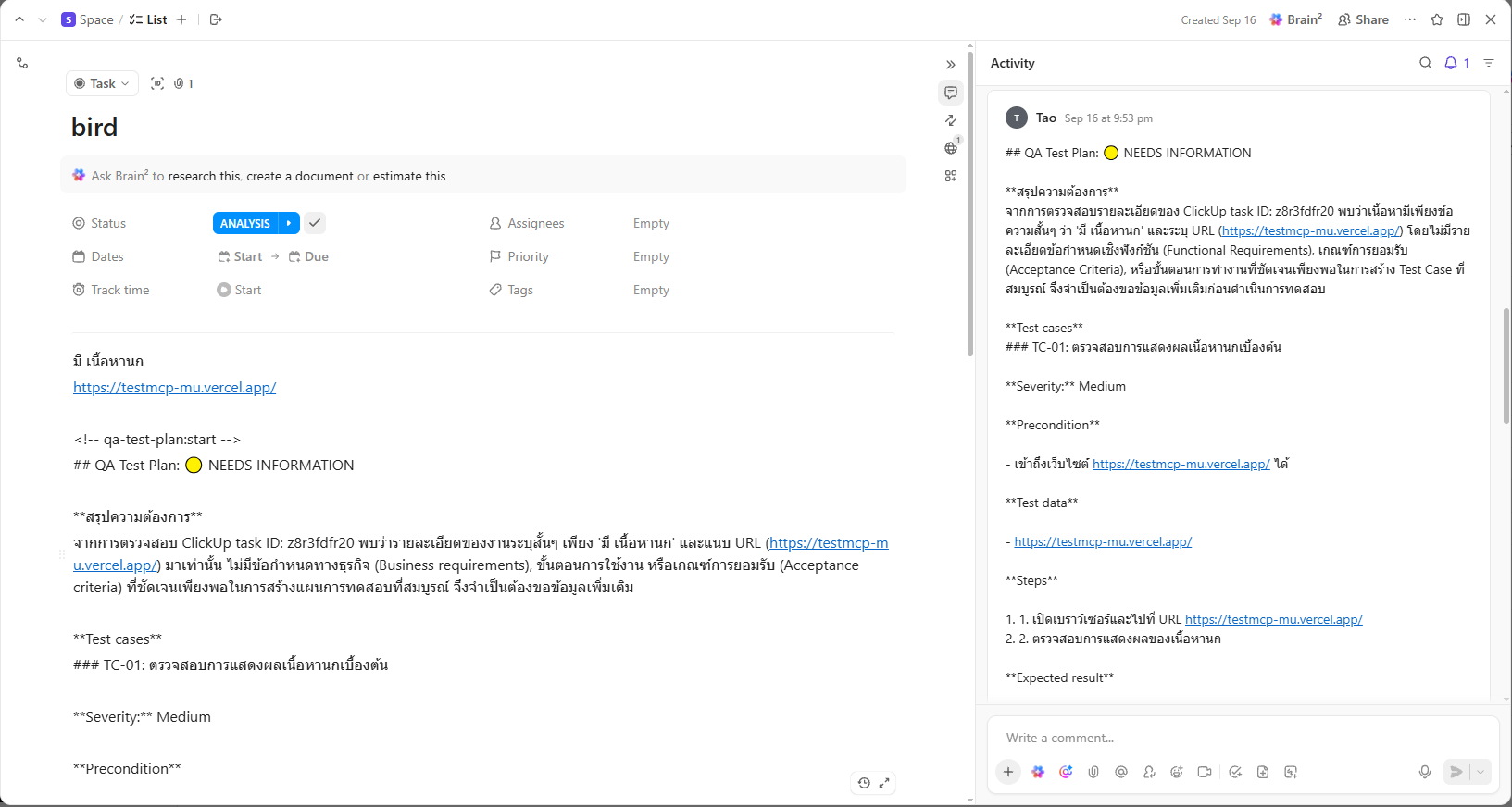This screenshot has width=1512, height=807.
Task: Start the time tracker
Action: [239, 290]
